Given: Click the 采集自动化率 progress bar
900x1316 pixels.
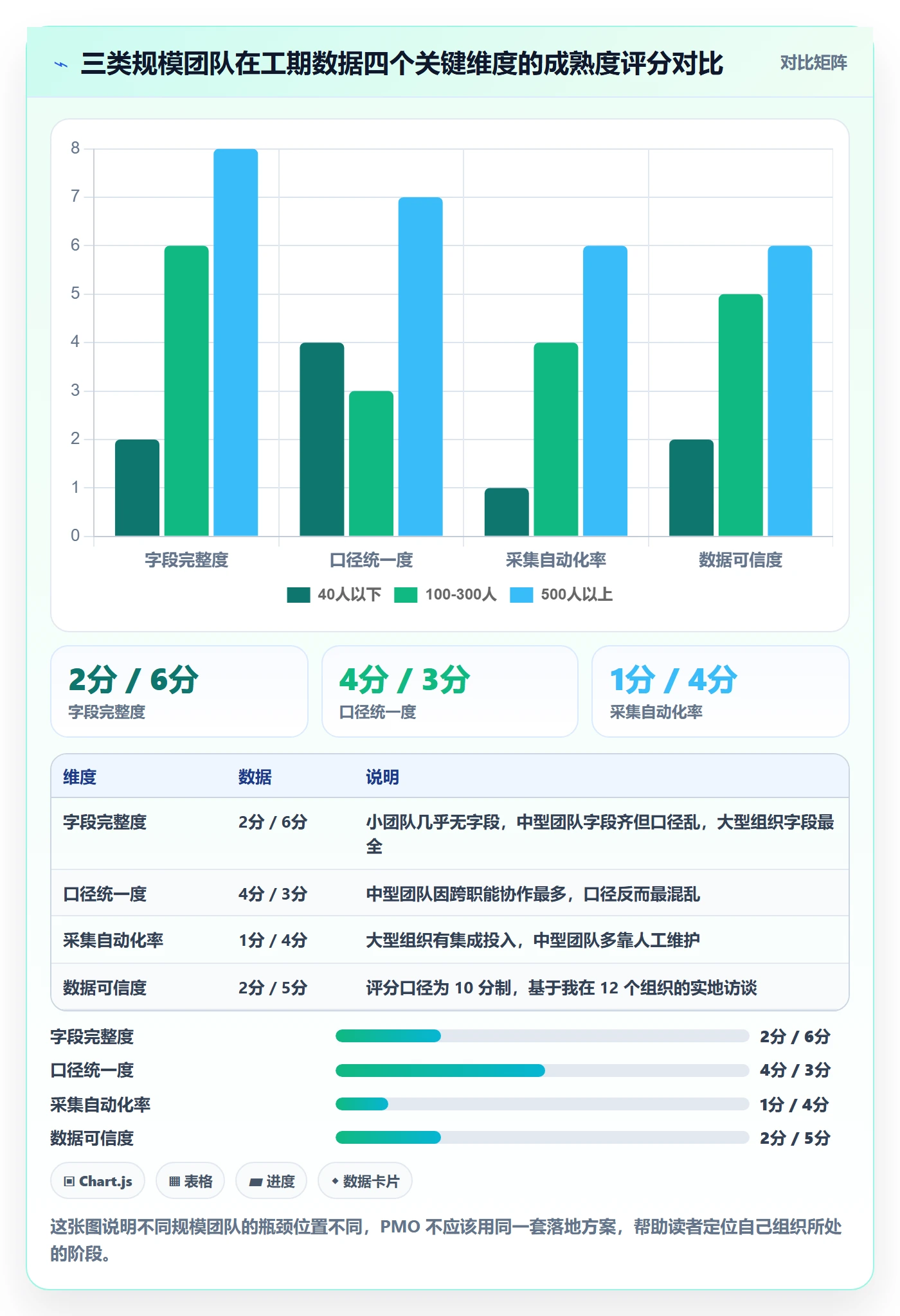Looking at the screenshot, I should (x=542, y=1104).
